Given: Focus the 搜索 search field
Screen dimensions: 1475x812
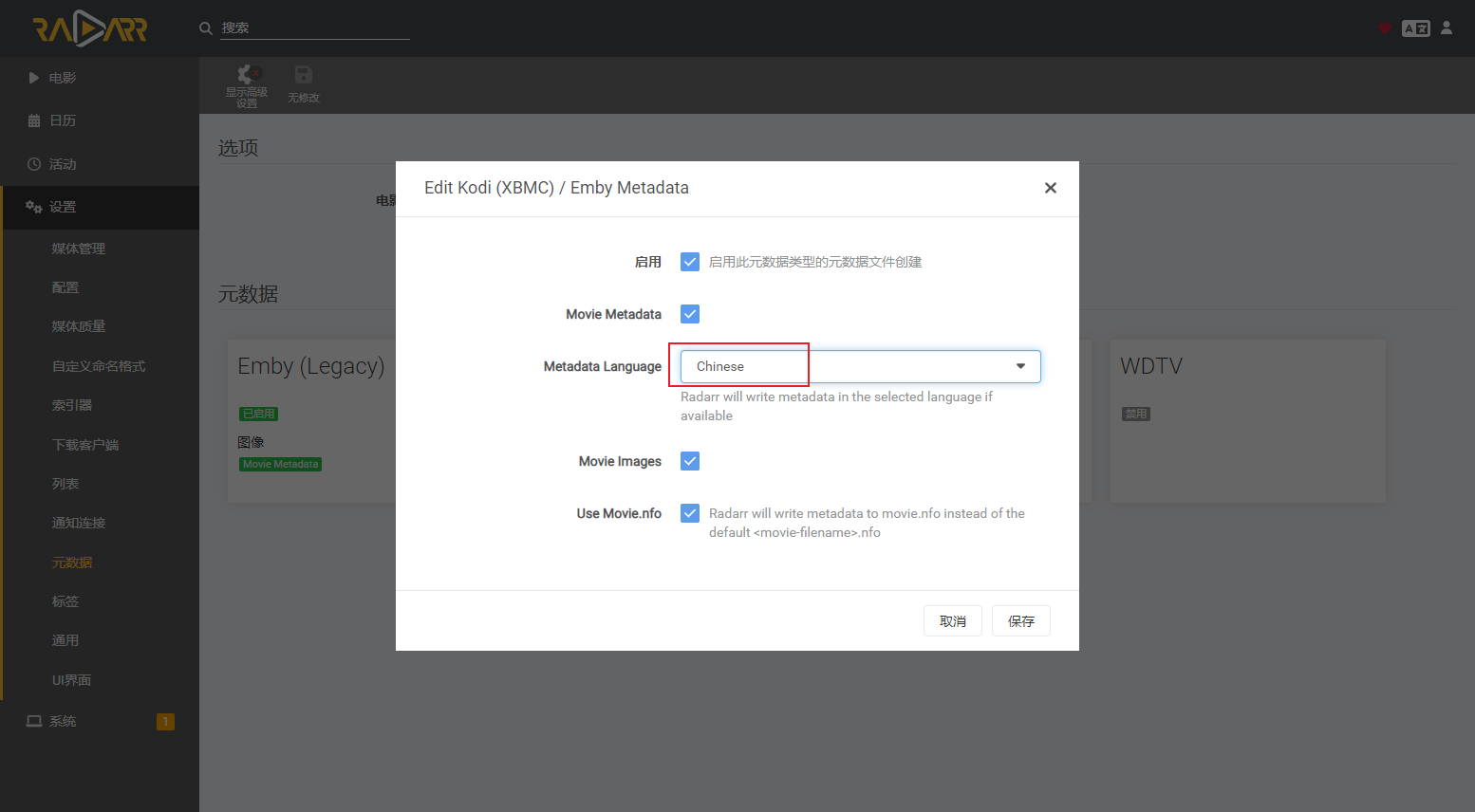Looking at the screenshot, I should (314, 28).
